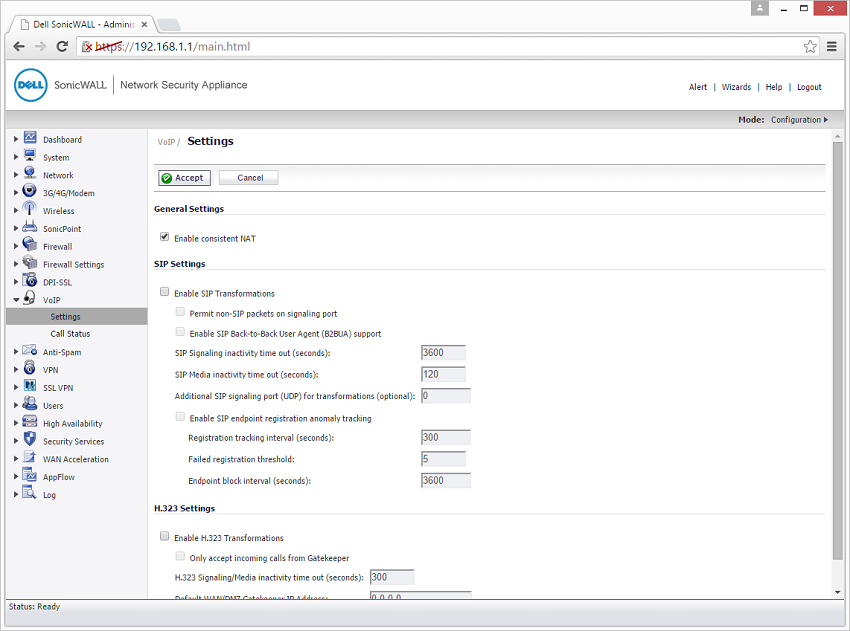Image resolution: width=850 pixels, height=631 pixels.
Task: Click the High Availability icon
Action: point(30,422)
